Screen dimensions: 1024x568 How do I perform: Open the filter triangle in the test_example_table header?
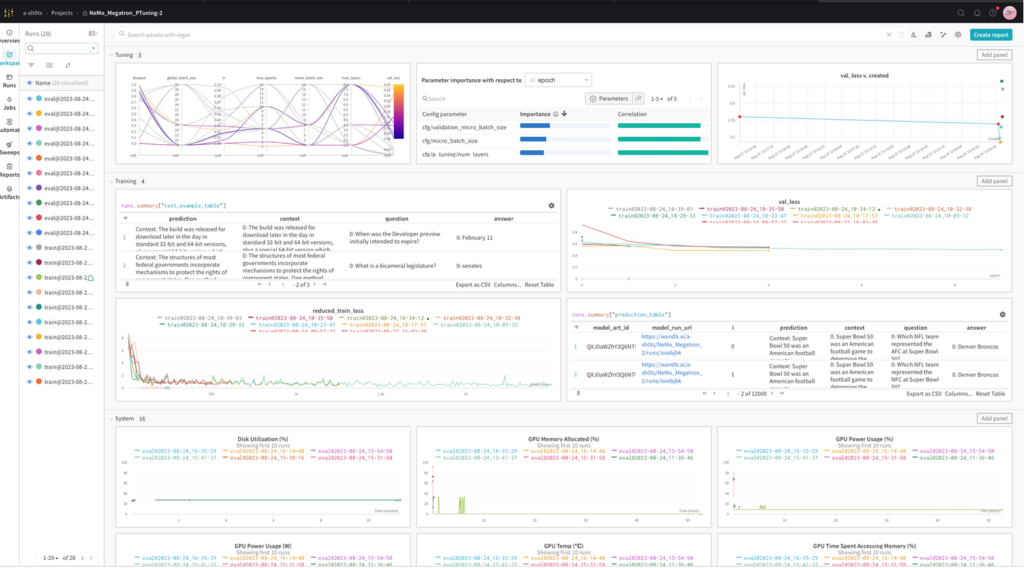(125, 219)
